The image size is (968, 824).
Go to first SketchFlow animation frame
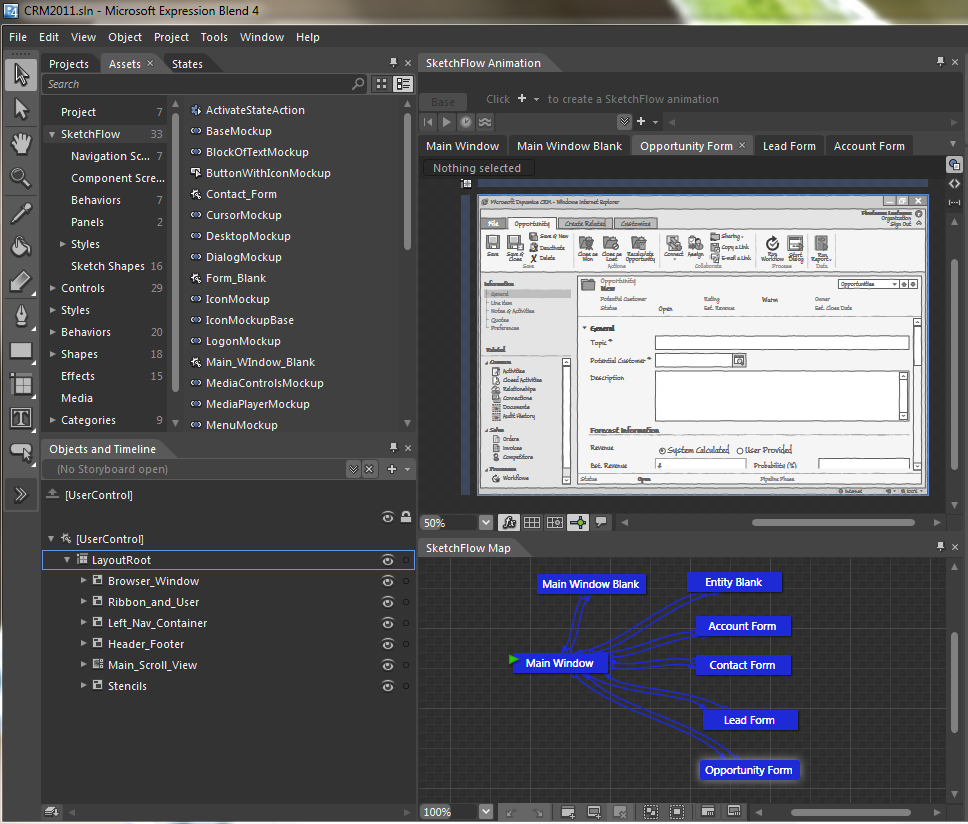coord(428,122)
